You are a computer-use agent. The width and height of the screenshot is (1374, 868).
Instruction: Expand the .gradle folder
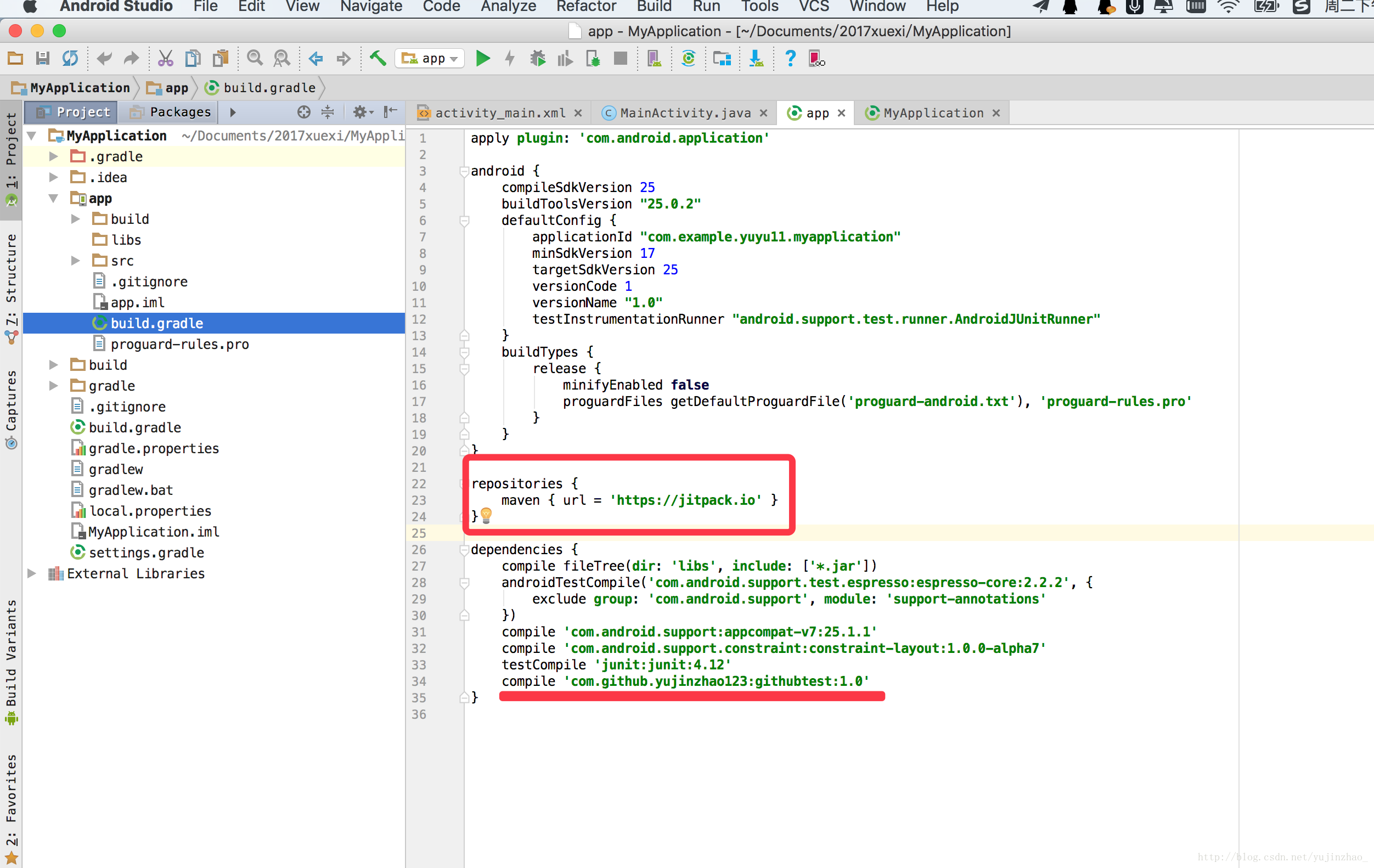54,156
